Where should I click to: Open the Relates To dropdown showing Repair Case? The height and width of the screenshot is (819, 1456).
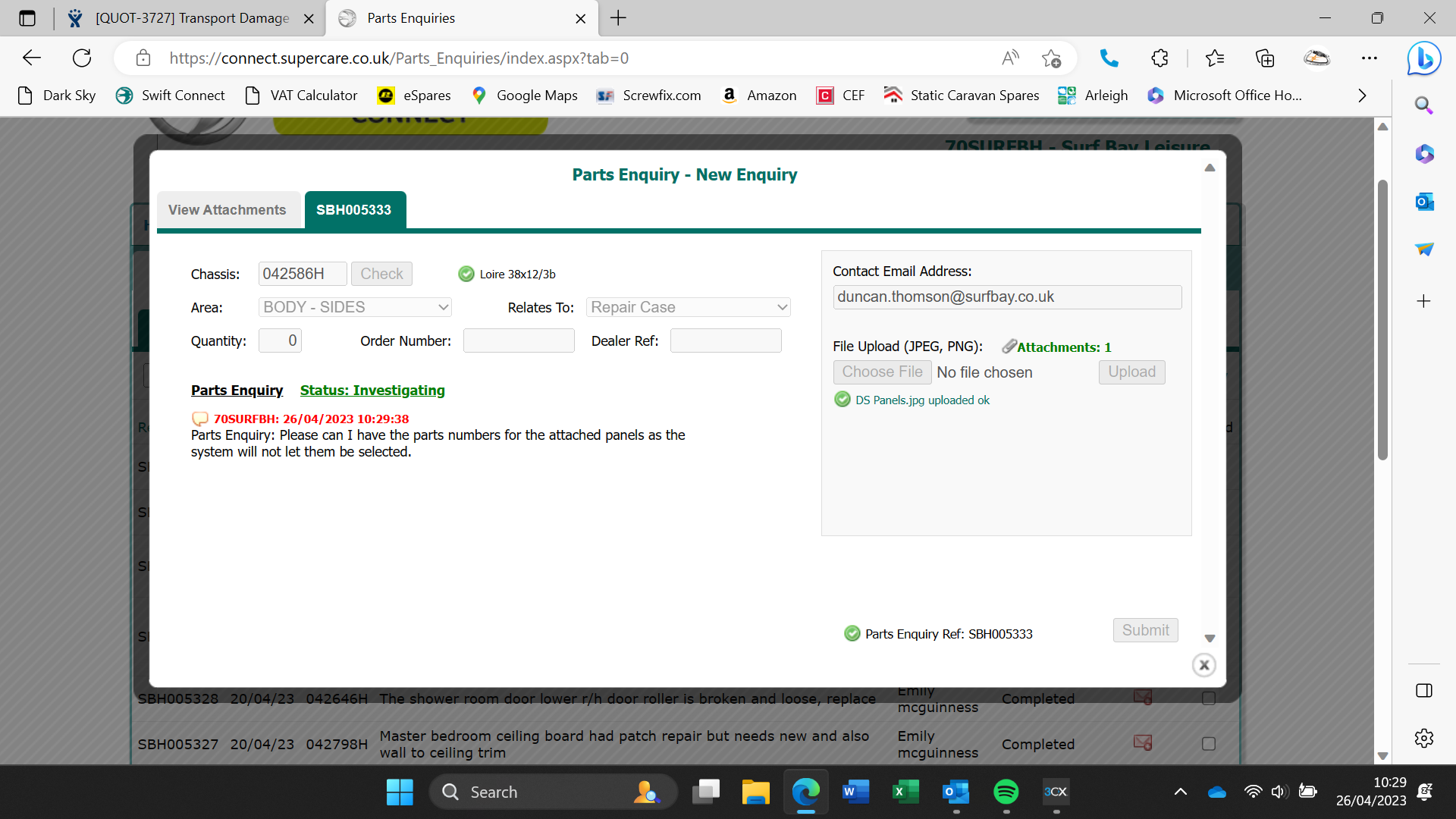[x=688, y=307]
